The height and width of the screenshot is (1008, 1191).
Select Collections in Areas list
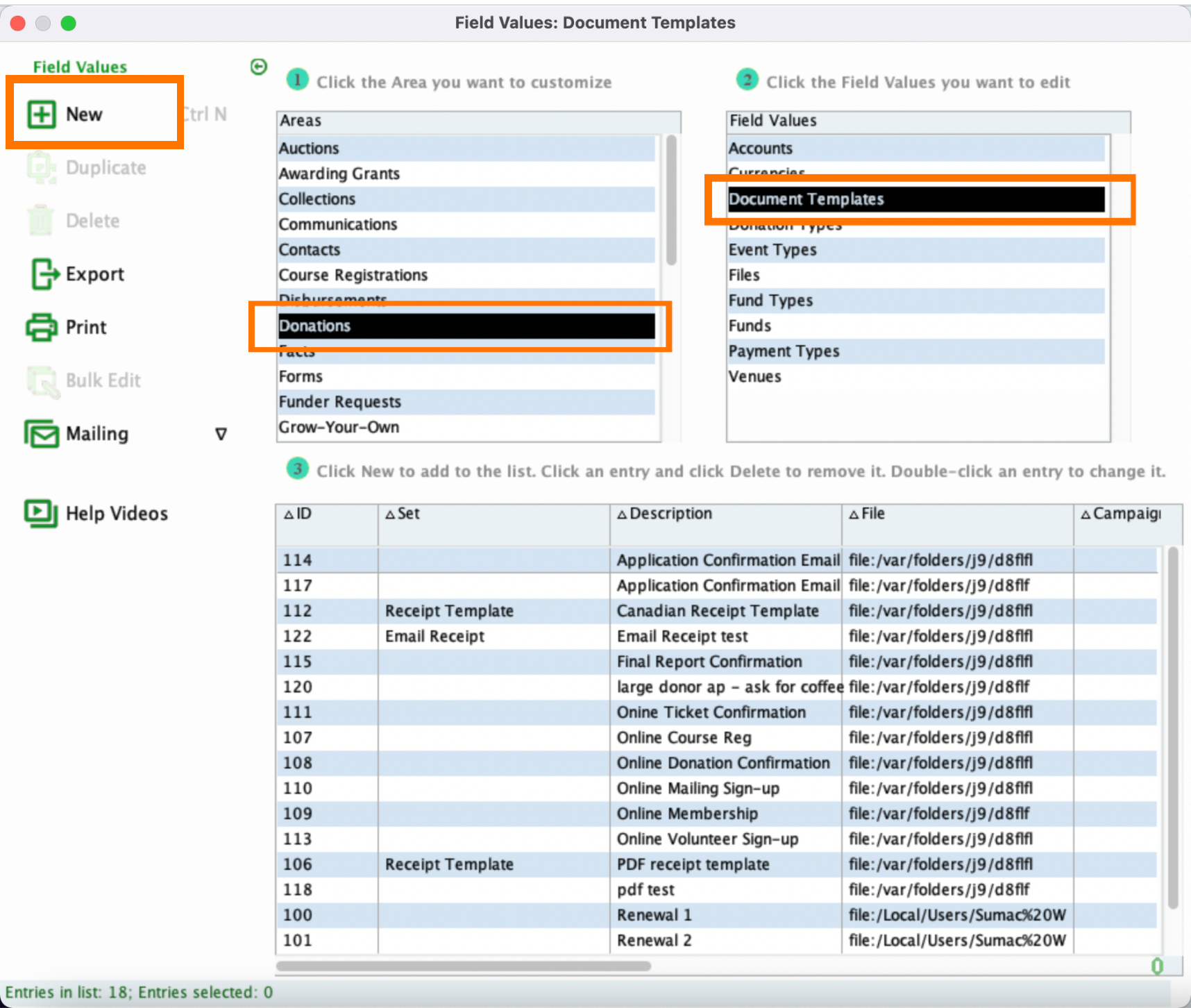tap(466, 199)
